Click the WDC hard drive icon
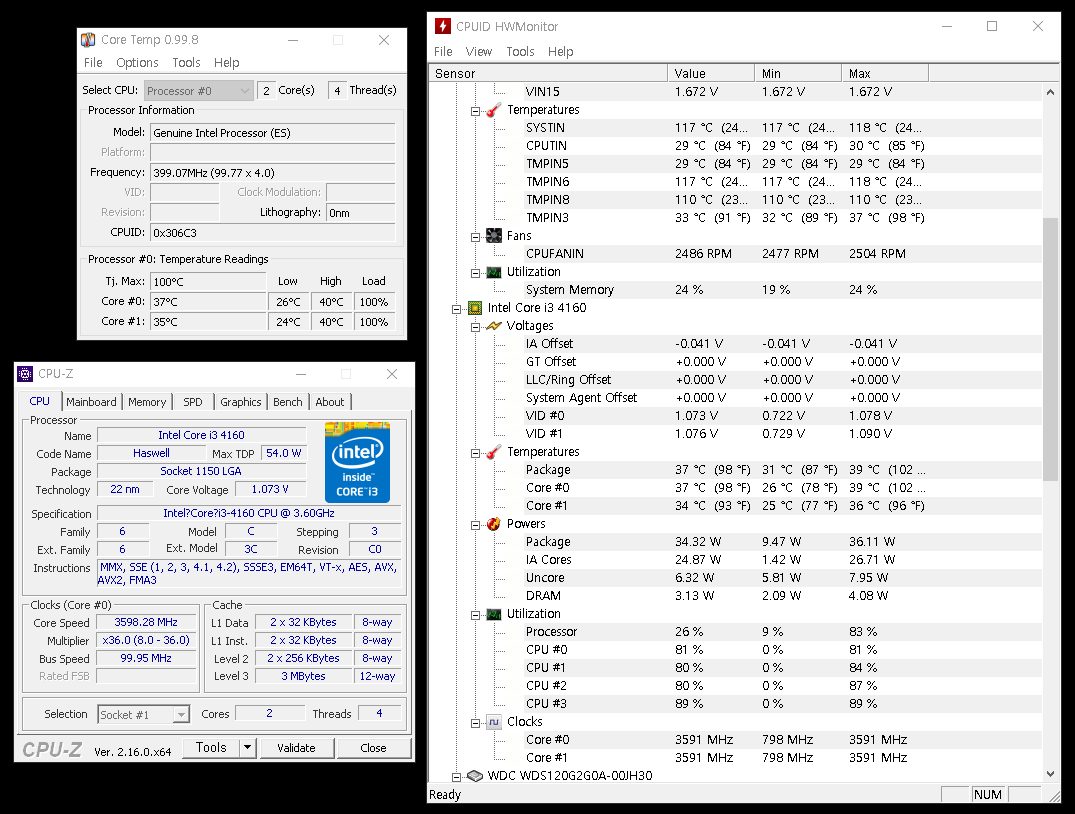Screen dimensions: 1075x814 point(475,776)
